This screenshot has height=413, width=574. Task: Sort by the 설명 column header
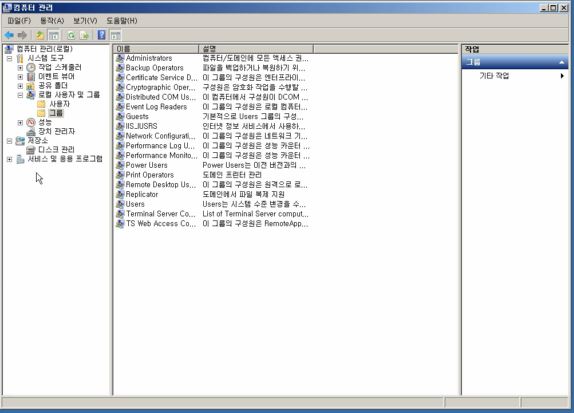256,49
